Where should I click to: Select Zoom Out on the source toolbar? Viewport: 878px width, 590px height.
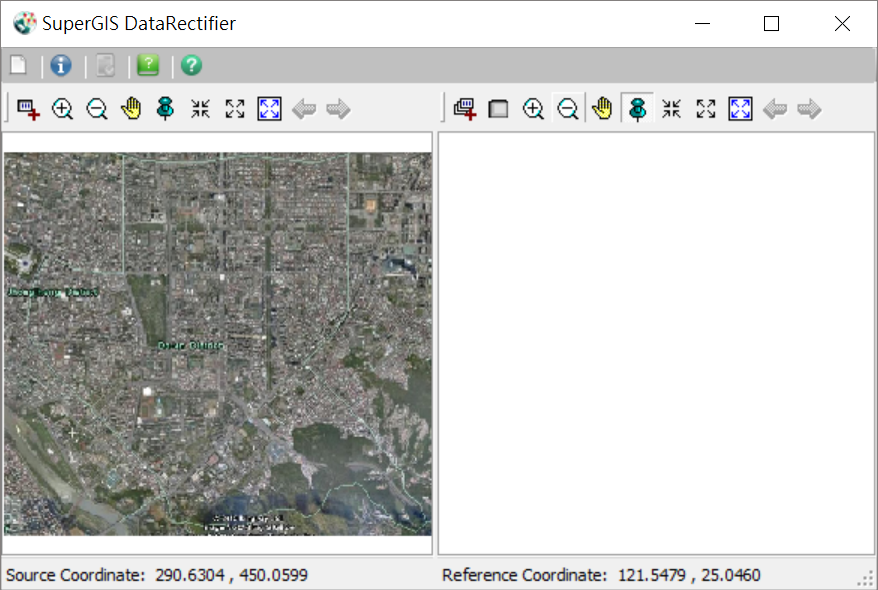[x=97, y=109]
